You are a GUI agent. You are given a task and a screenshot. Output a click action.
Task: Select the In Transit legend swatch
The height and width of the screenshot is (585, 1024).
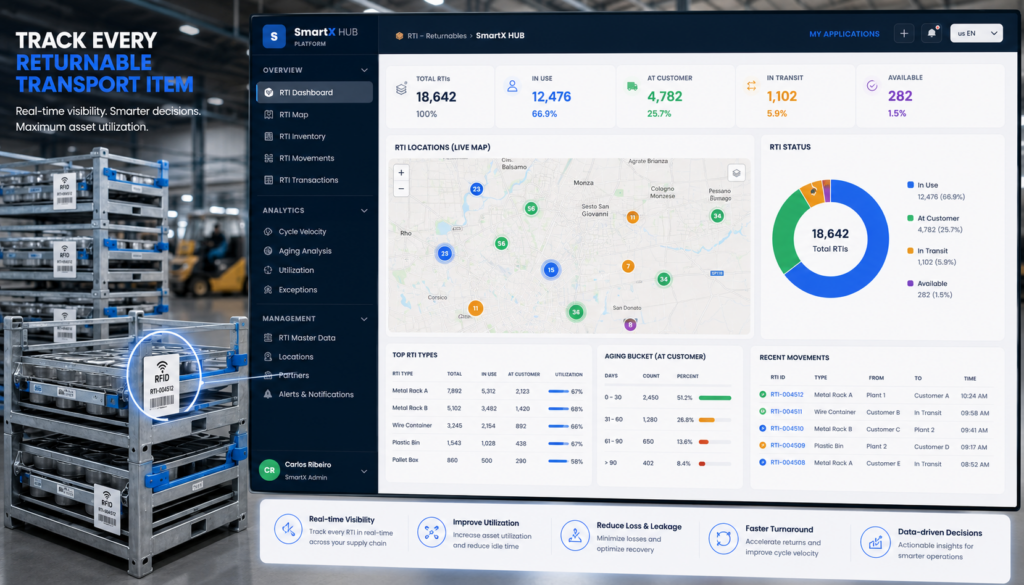[x=910, y=251]
